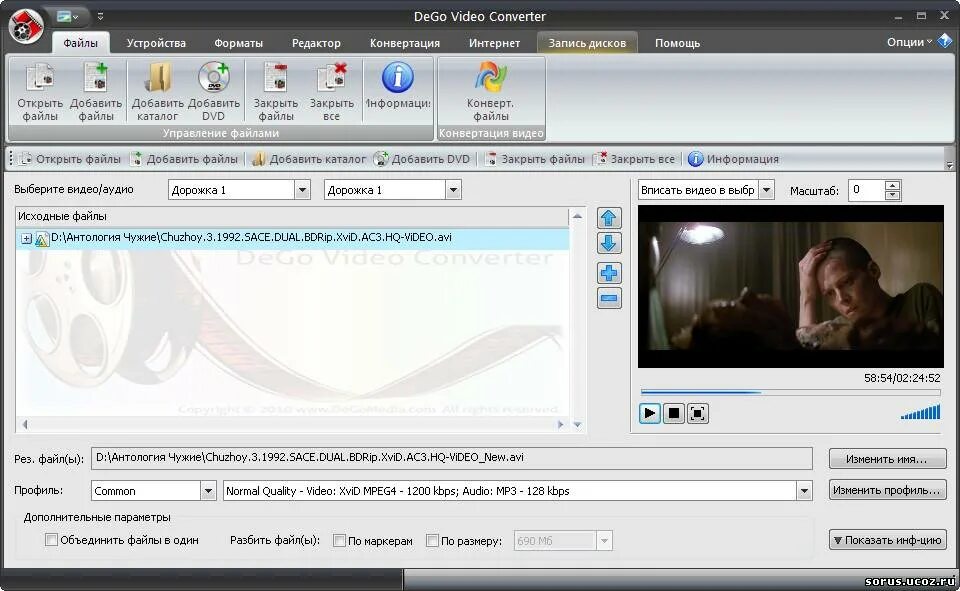Screen dimensions: 960x591
Task: Click the Рез. файл(ы) output path field
Action: [x=452, y=458]
